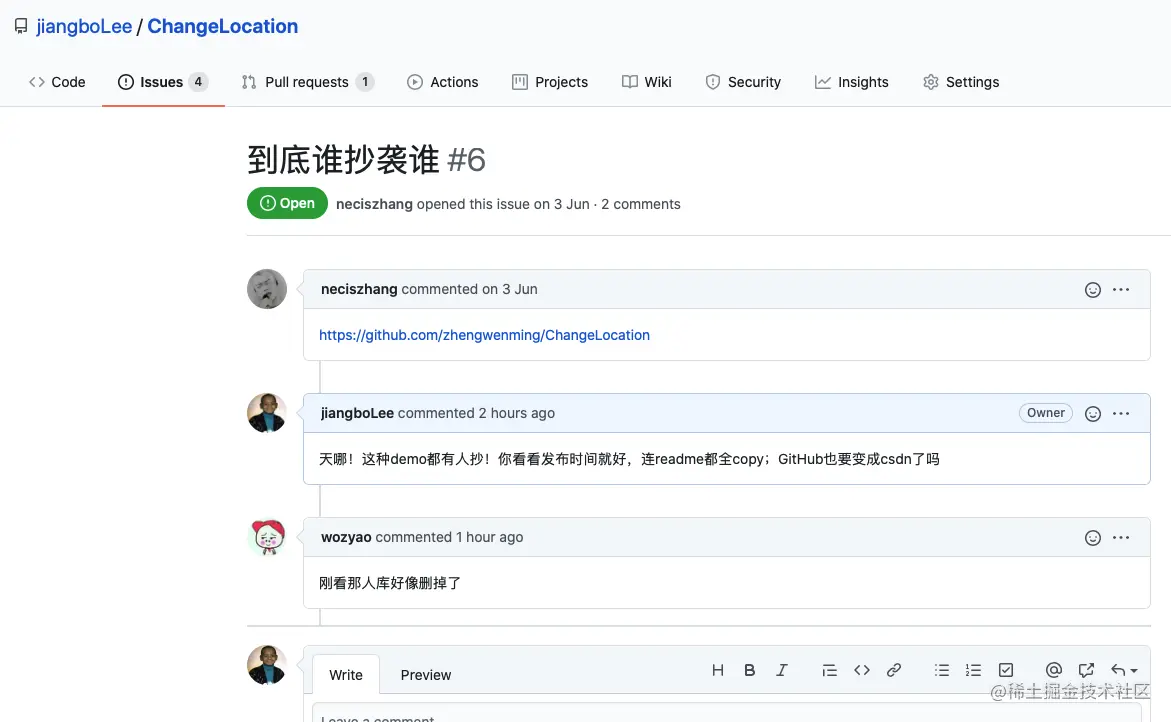The width and height of the screenshot is (1171, 722).
Task: Click the Owner badge
Action: pyautogui.click(x=1046, y=413)
